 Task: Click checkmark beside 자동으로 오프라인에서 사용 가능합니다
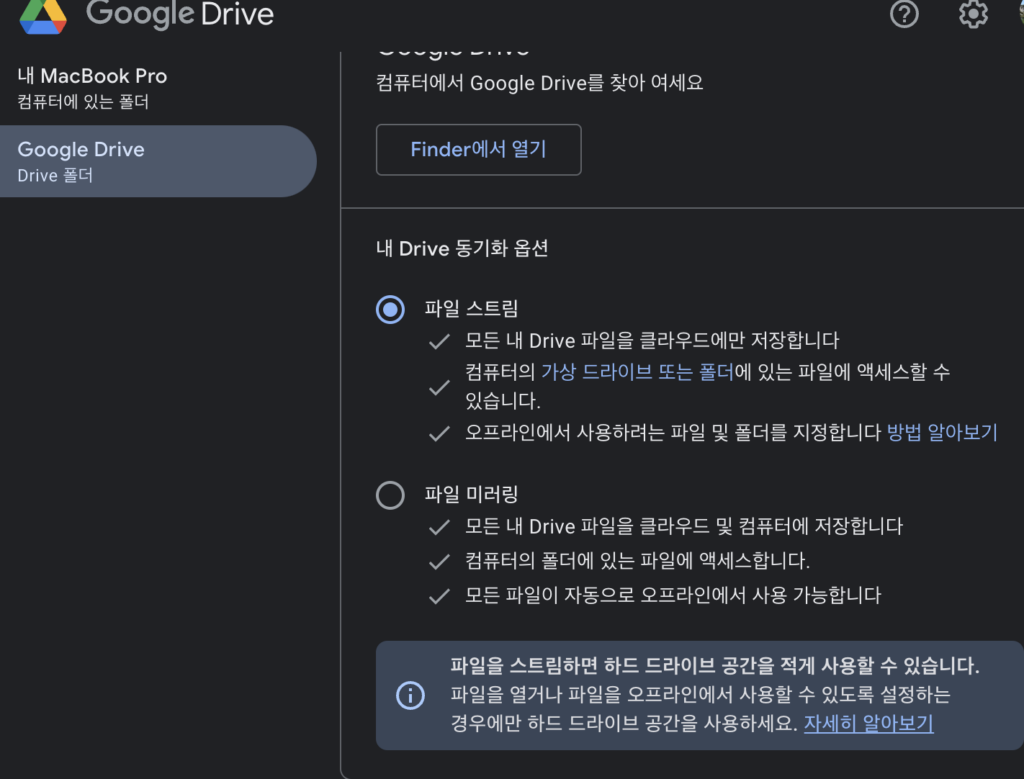pos(439,596)
